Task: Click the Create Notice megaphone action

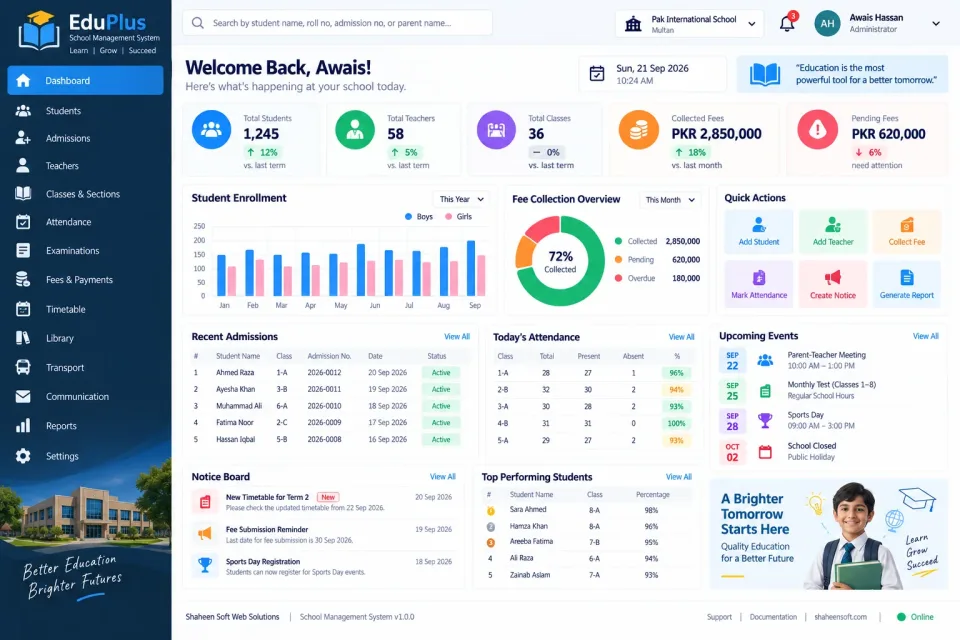Action: (x=833, y=285)
